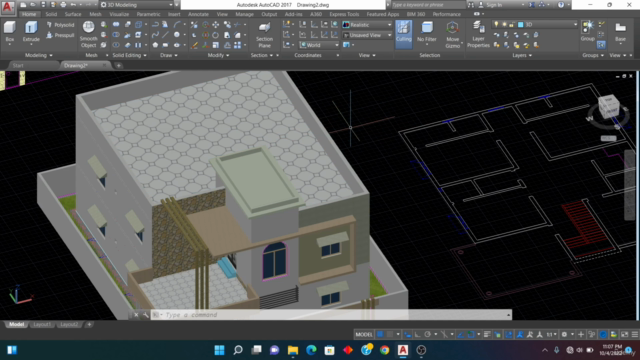
Task: Select the Line draw tool
Action: [x=165, y=35]
